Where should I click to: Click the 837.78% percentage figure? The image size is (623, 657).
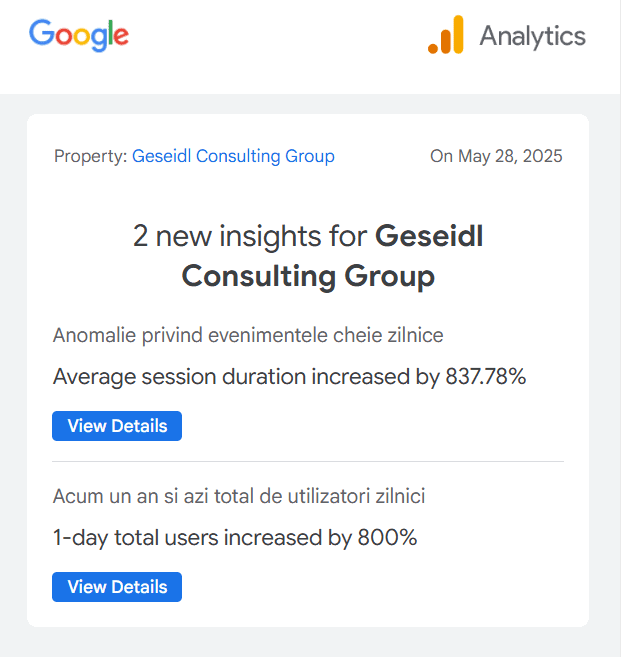click(x=484, y=377)
